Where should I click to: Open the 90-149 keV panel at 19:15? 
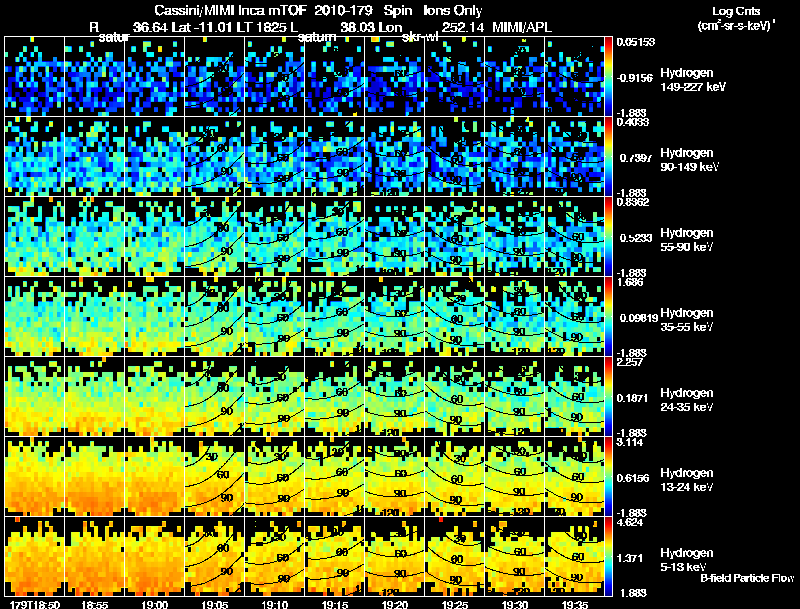point(335,156)
